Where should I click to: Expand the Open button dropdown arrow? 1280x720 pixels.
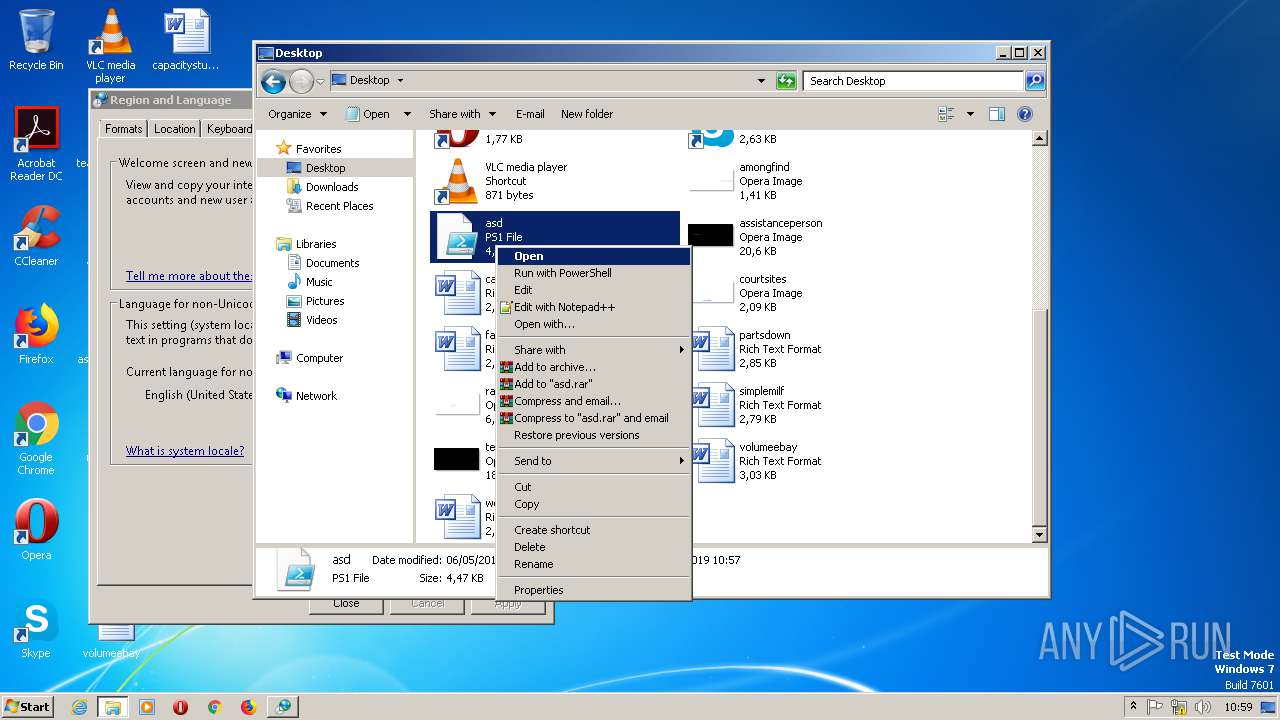[407, 114]
